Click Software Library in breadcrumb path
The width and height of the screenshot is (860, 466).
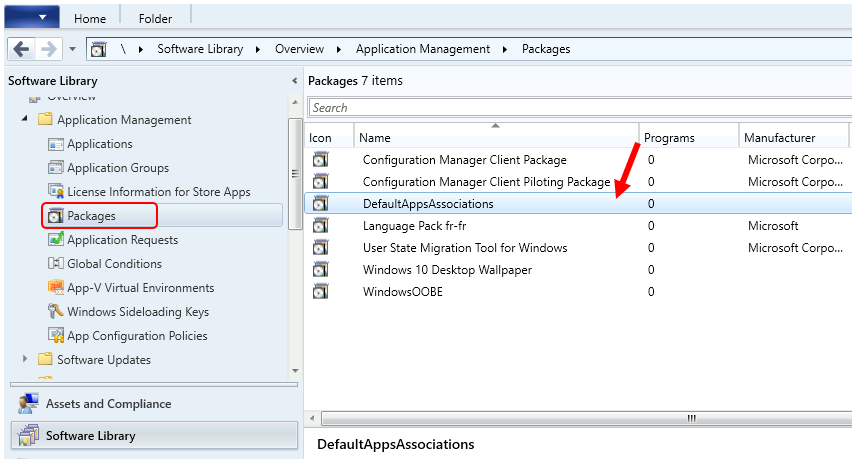[200, 49]
